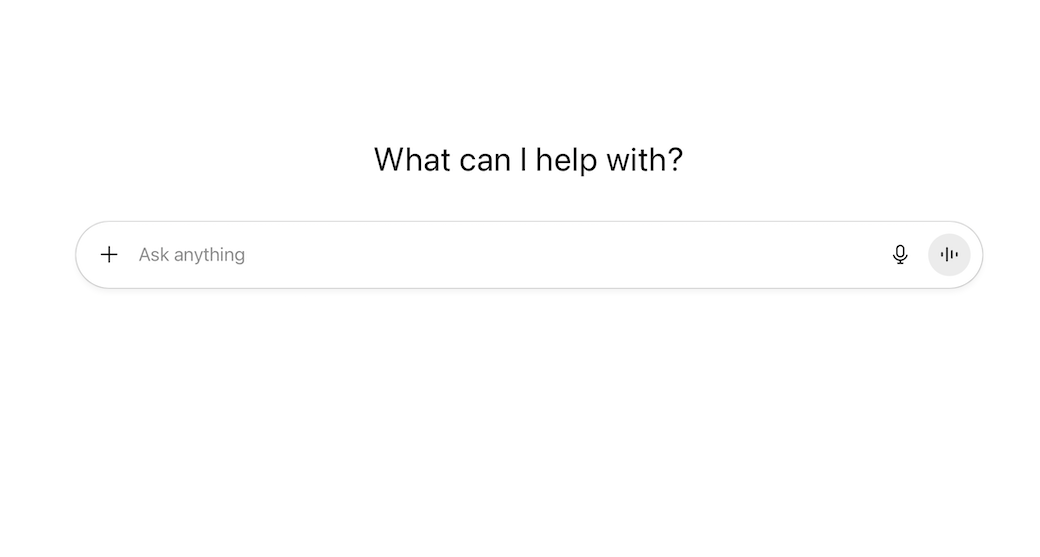This screenshot has height=557, width=1040.
Task: Enable voice conversation with the waveform button
Action: (949, 255)
